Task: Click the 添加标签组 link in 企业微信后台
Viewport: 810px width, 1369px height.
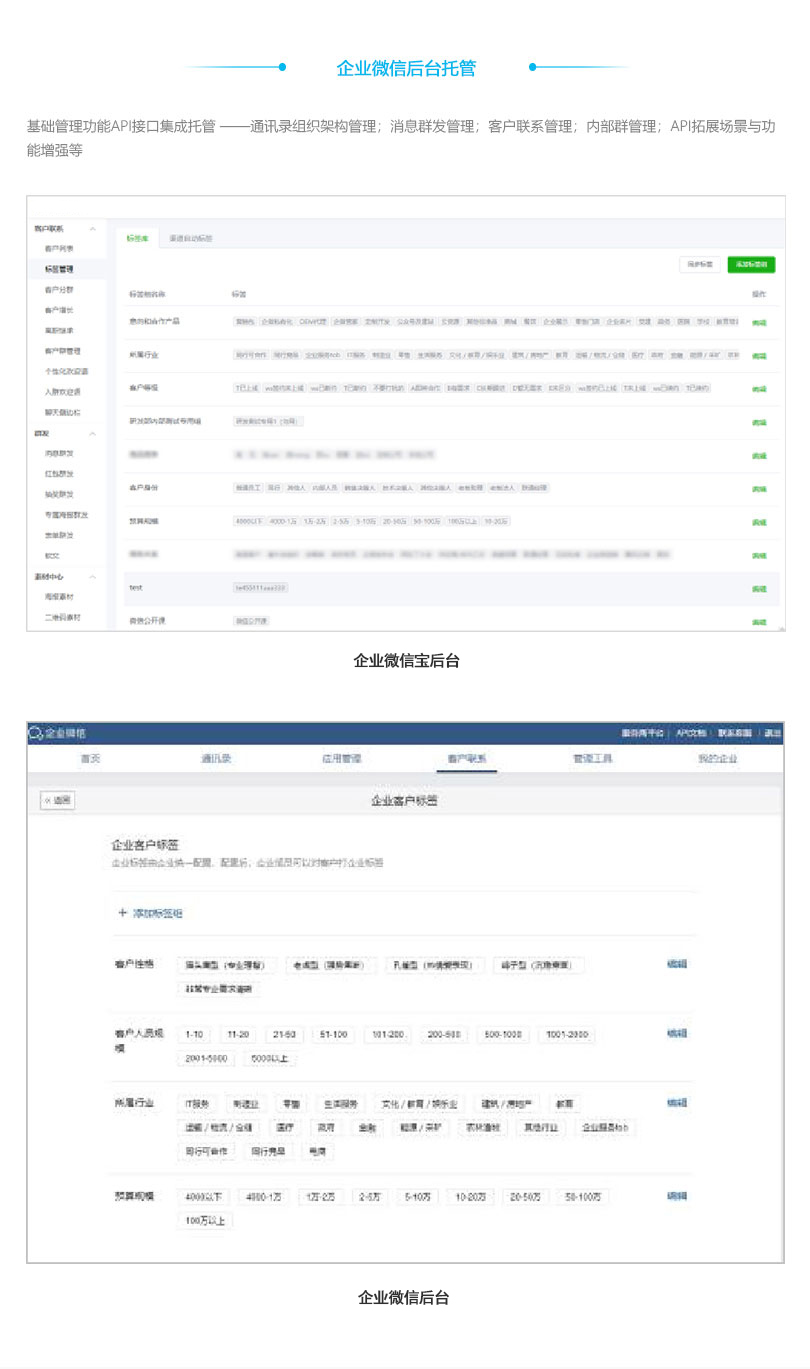Action: tap(158, 913)
